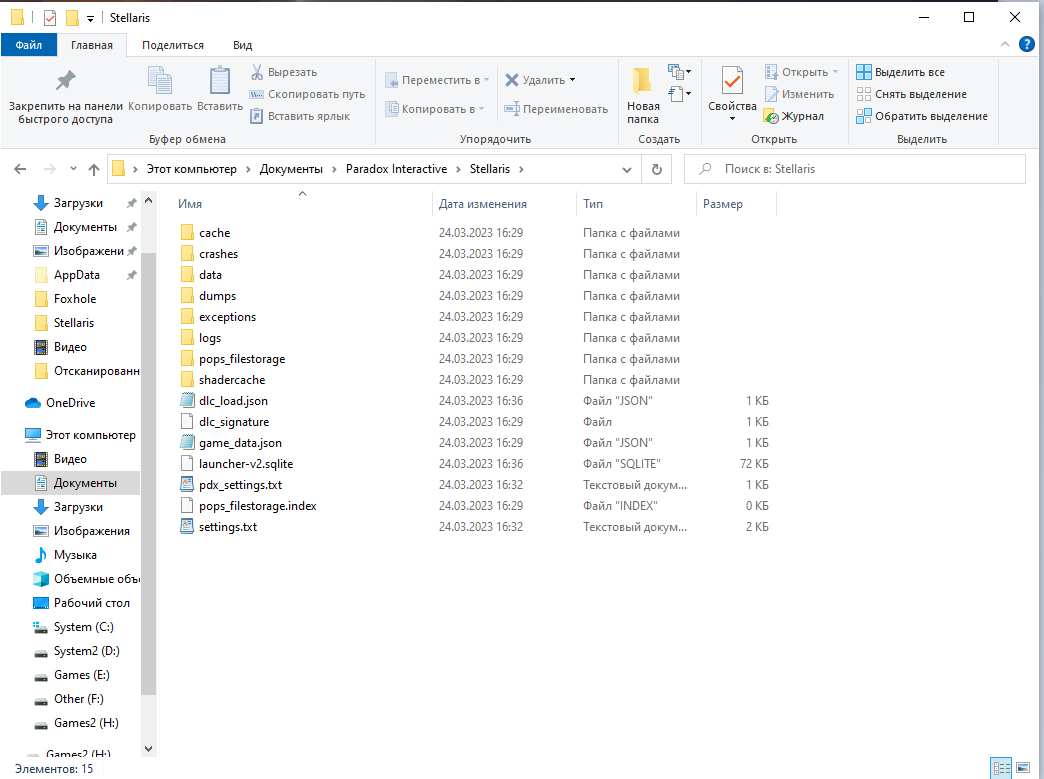Switch to details list view

1001,768
